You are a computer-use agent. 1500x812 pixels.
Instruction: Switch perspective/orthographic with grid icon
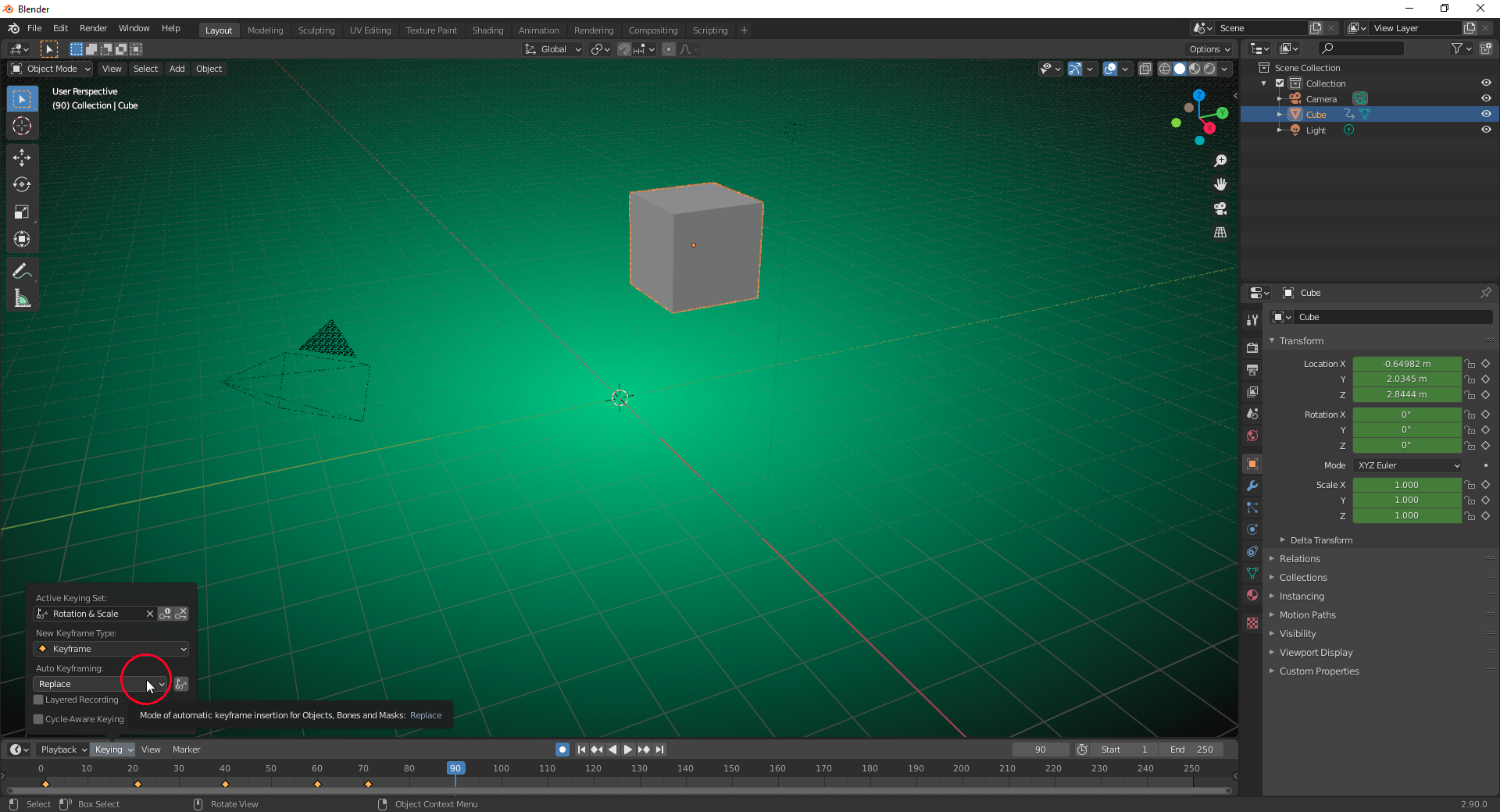(1220, 233)
